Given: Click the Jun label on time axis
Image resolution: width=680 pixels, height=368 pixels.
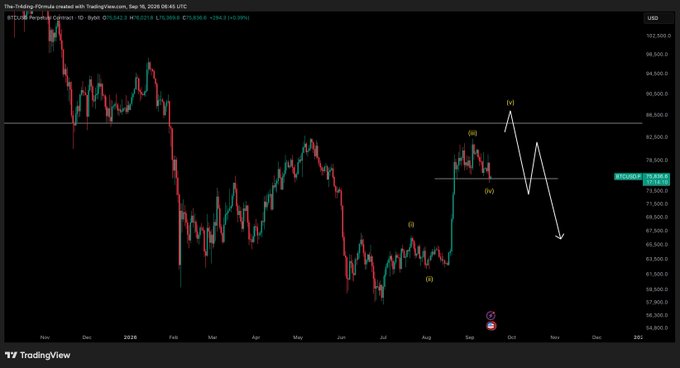Looking at the screenshot, I should (342, 337).
